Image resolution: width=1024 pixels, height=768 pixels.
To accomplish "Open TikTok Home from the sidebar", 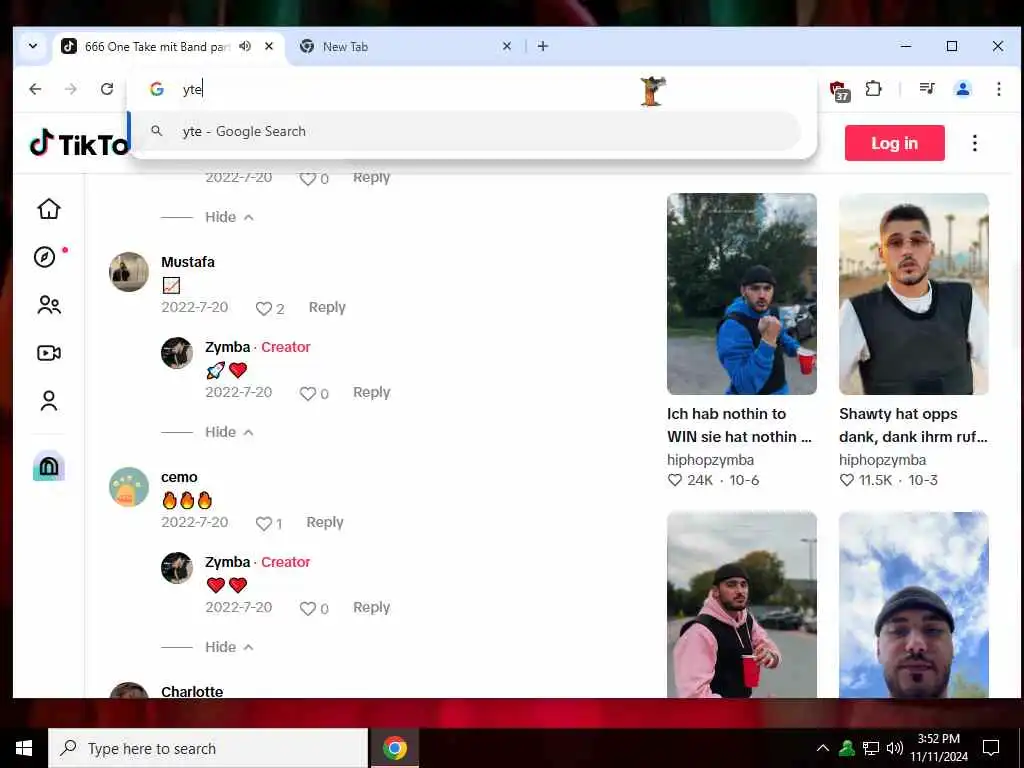I will pyautogui.click(x=49, y=209).
